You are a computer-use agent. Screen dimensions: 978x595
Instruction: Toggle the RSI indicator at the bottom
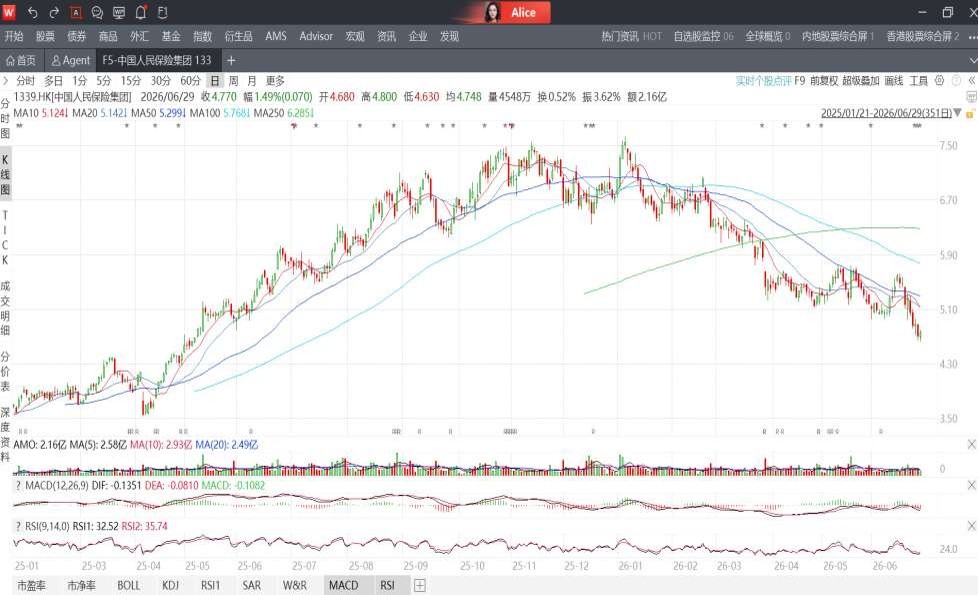[x=387, y=585]
